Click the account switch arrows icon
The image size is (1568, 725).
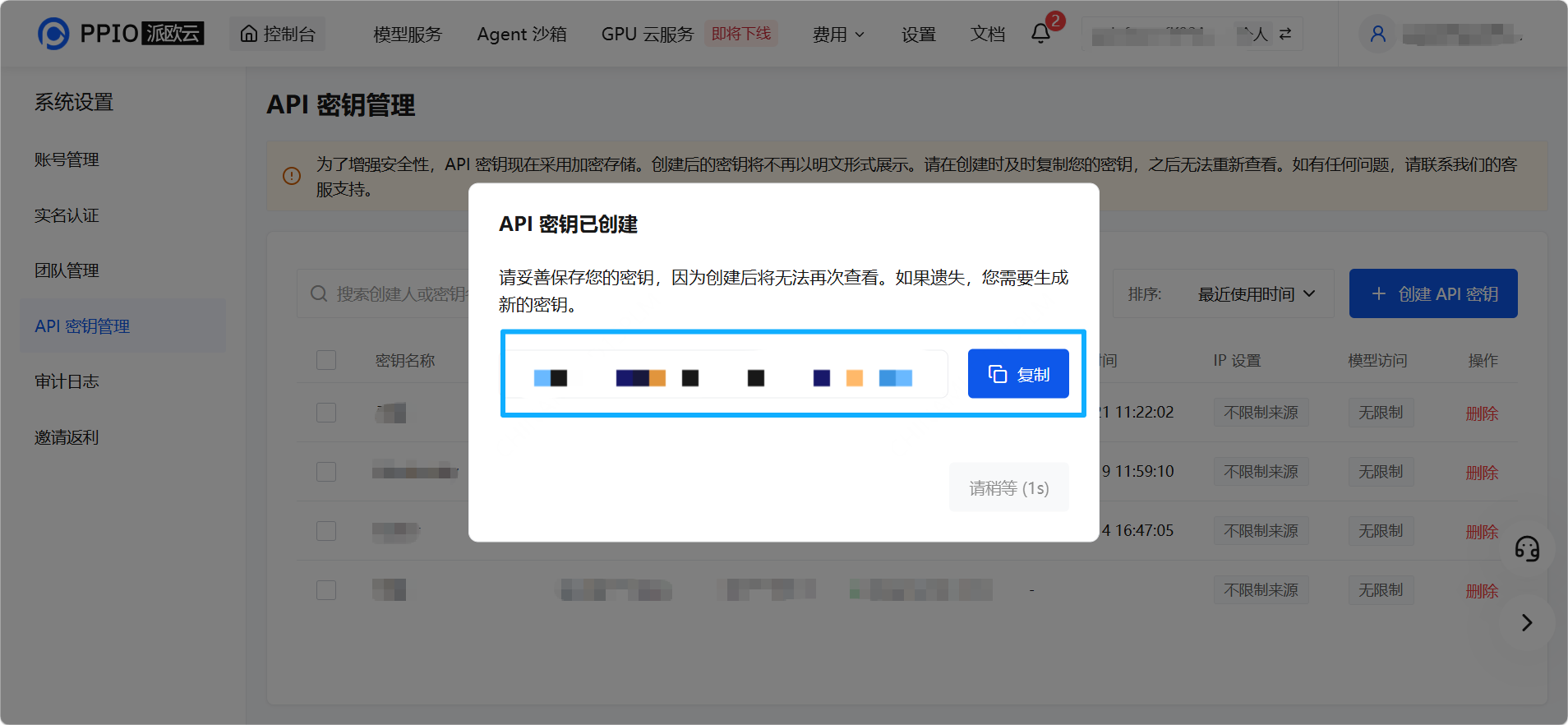[x=1285, y=34]
